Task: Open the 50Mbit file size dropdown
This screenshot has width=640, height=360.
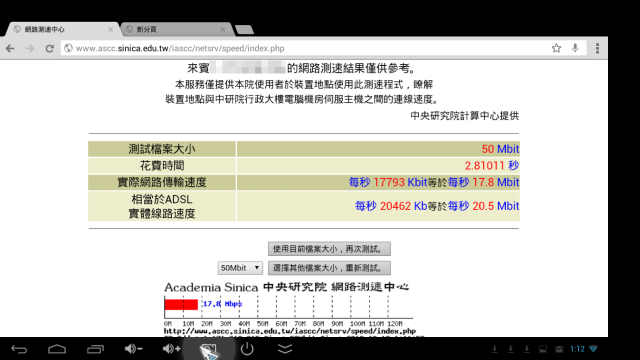Action: (x=240, y=268)
